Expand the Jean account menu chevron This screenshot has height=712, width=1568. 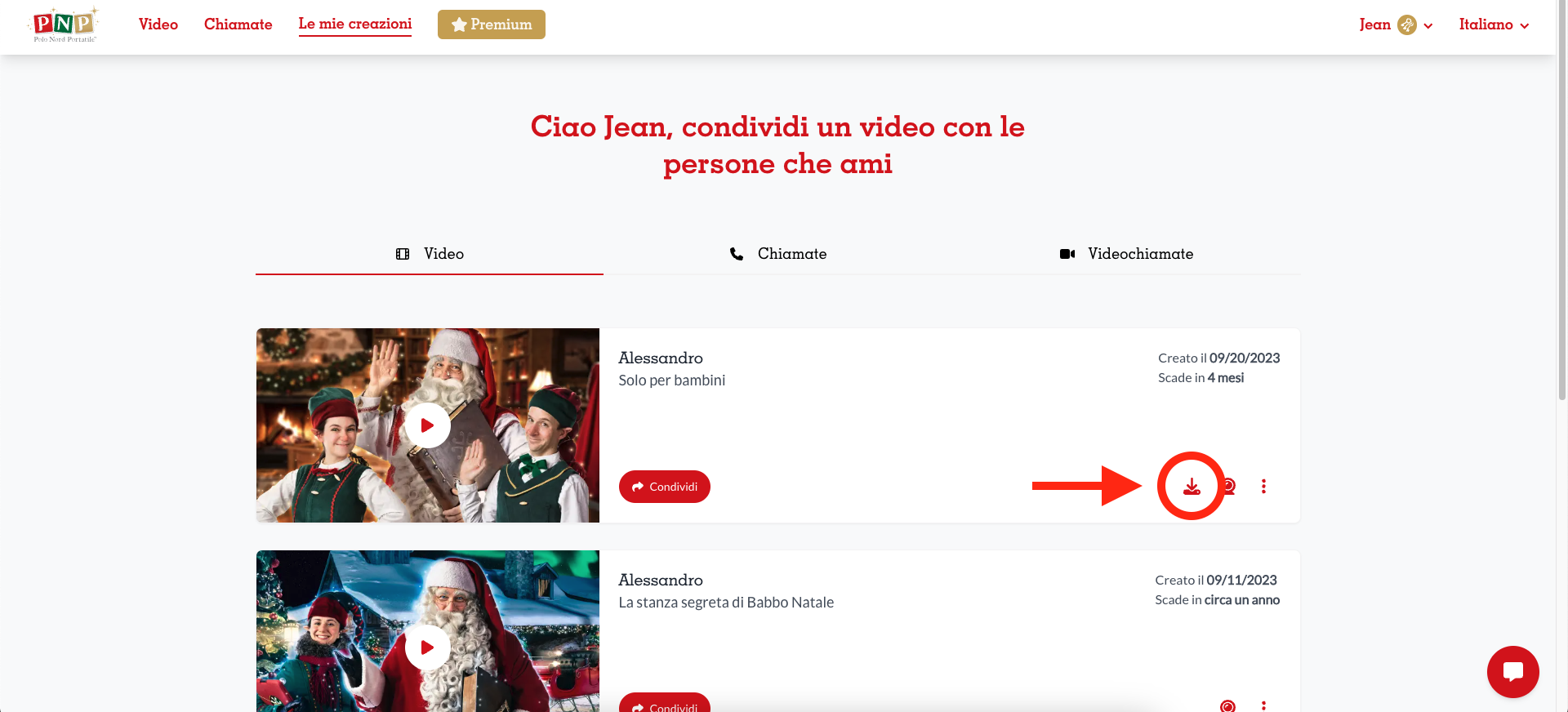coord(1428,26)
